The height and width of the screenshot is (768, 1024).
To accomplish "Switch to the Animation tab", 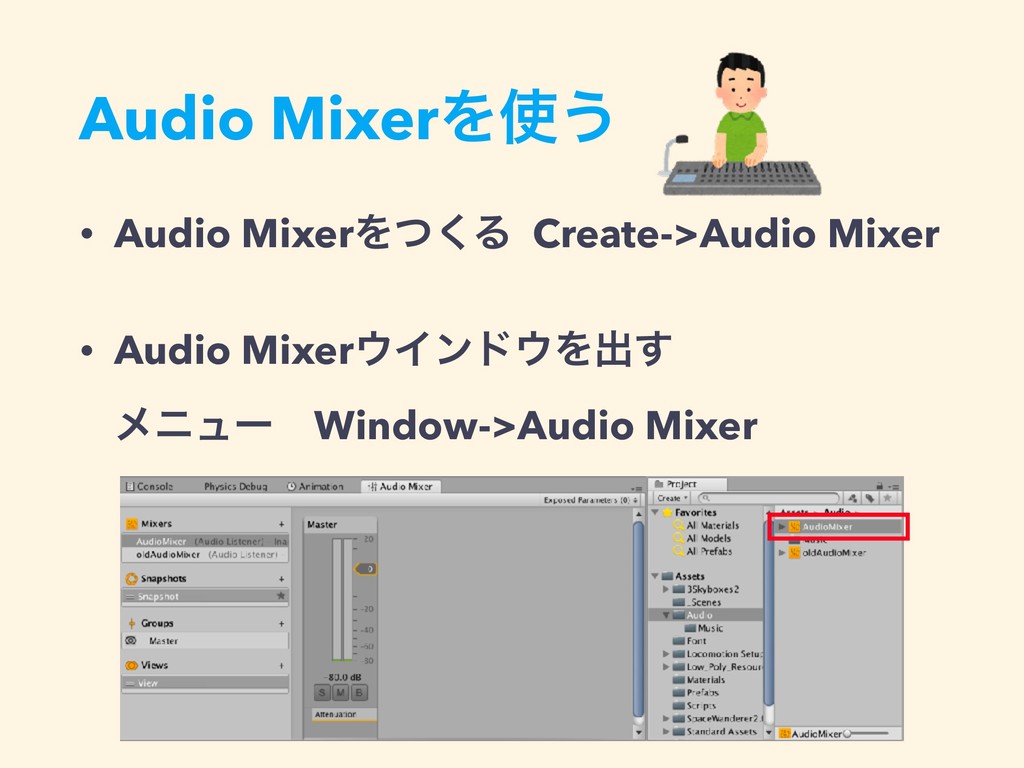I will pos(315,487).
